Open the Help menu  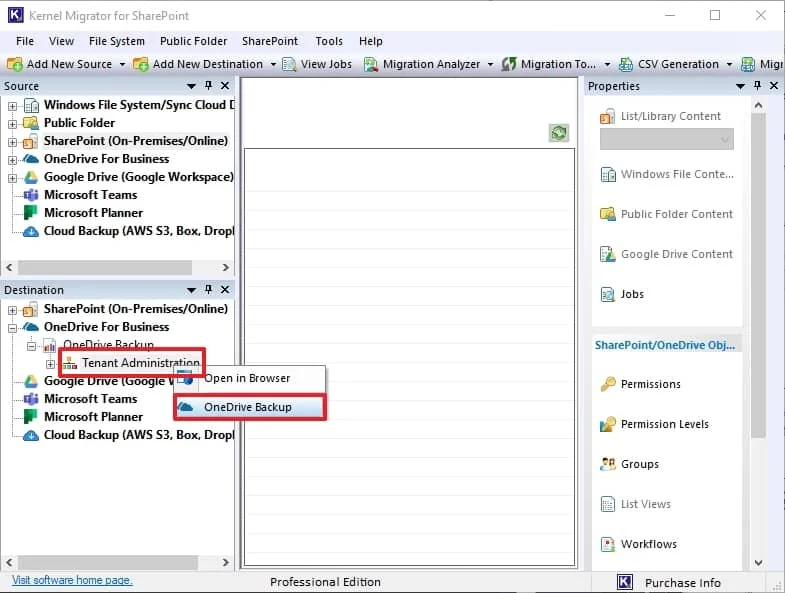tap(370, 41)
